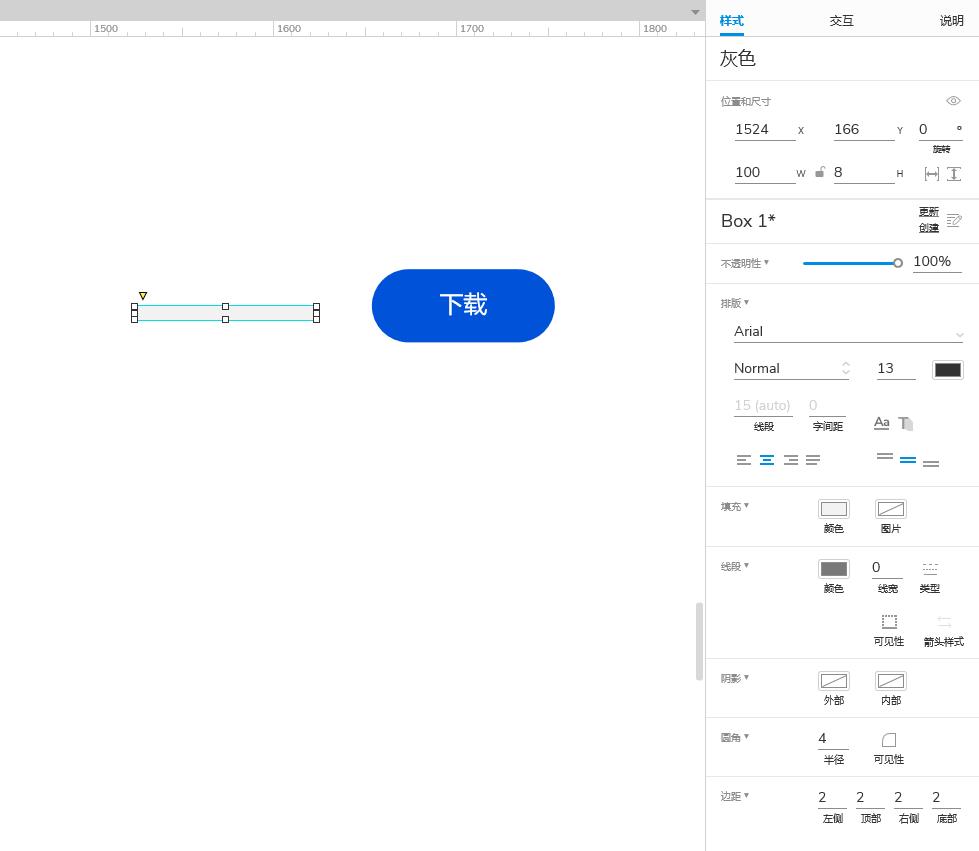Open the fill 颜色 swatch
979x851 pixels.
point(834,509)
